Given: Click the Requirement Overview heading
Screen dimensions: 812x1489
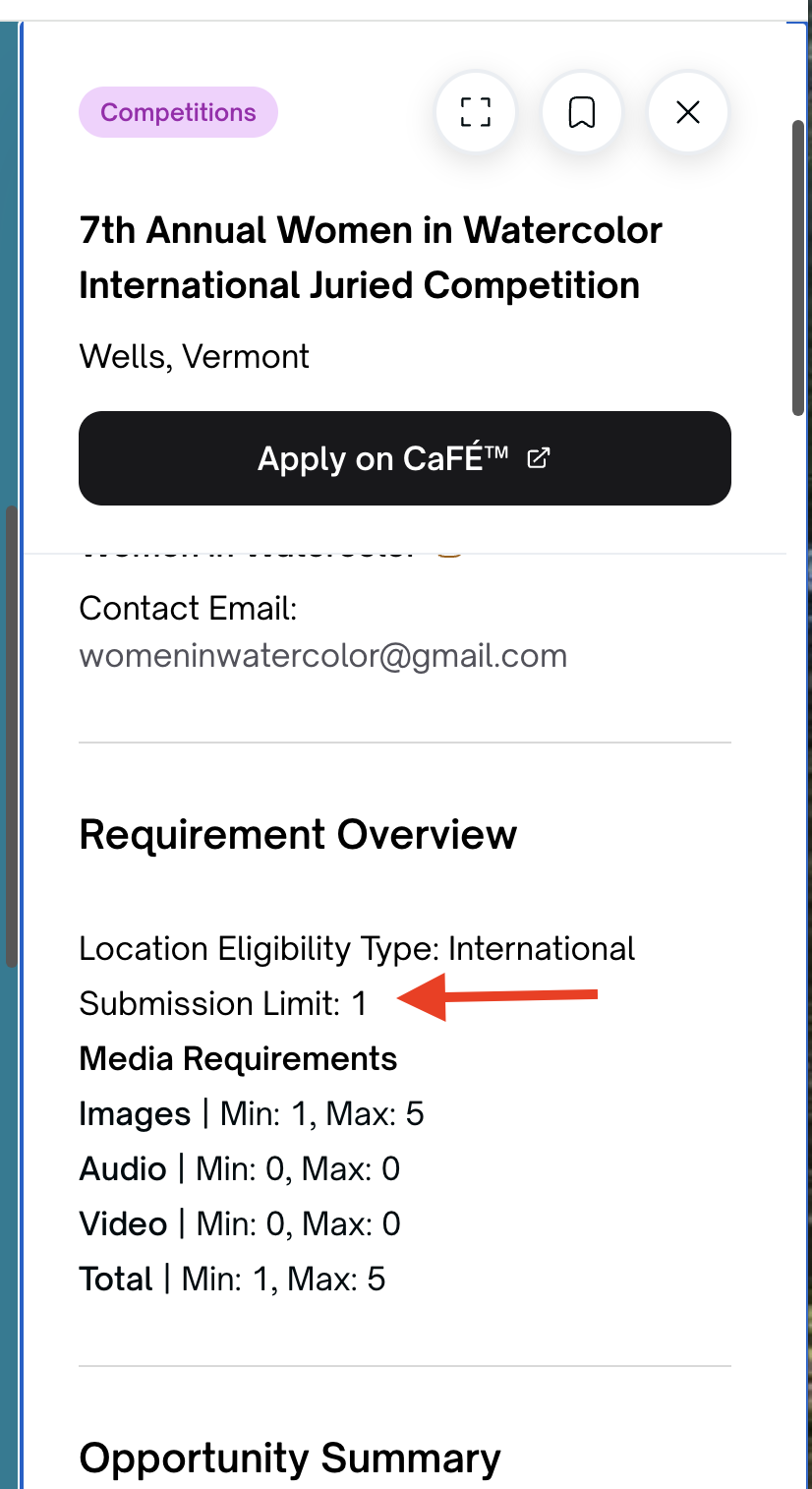Looking at the screenshot, I should (298, 834).
